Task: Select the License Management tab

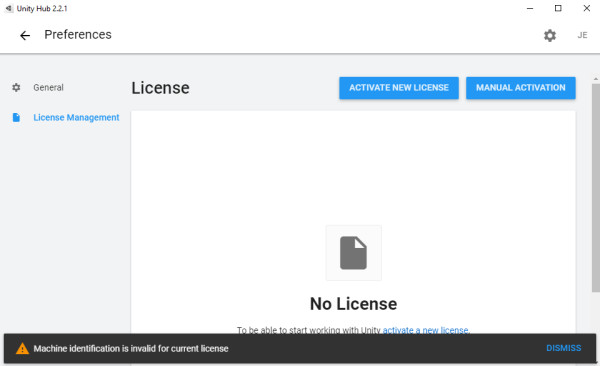Action: click(76, 118)
